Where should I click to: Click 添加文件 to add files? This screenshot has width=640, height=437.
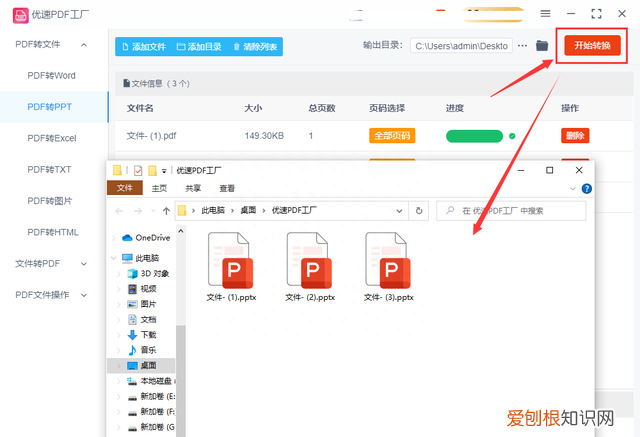(x=144, y=47)
